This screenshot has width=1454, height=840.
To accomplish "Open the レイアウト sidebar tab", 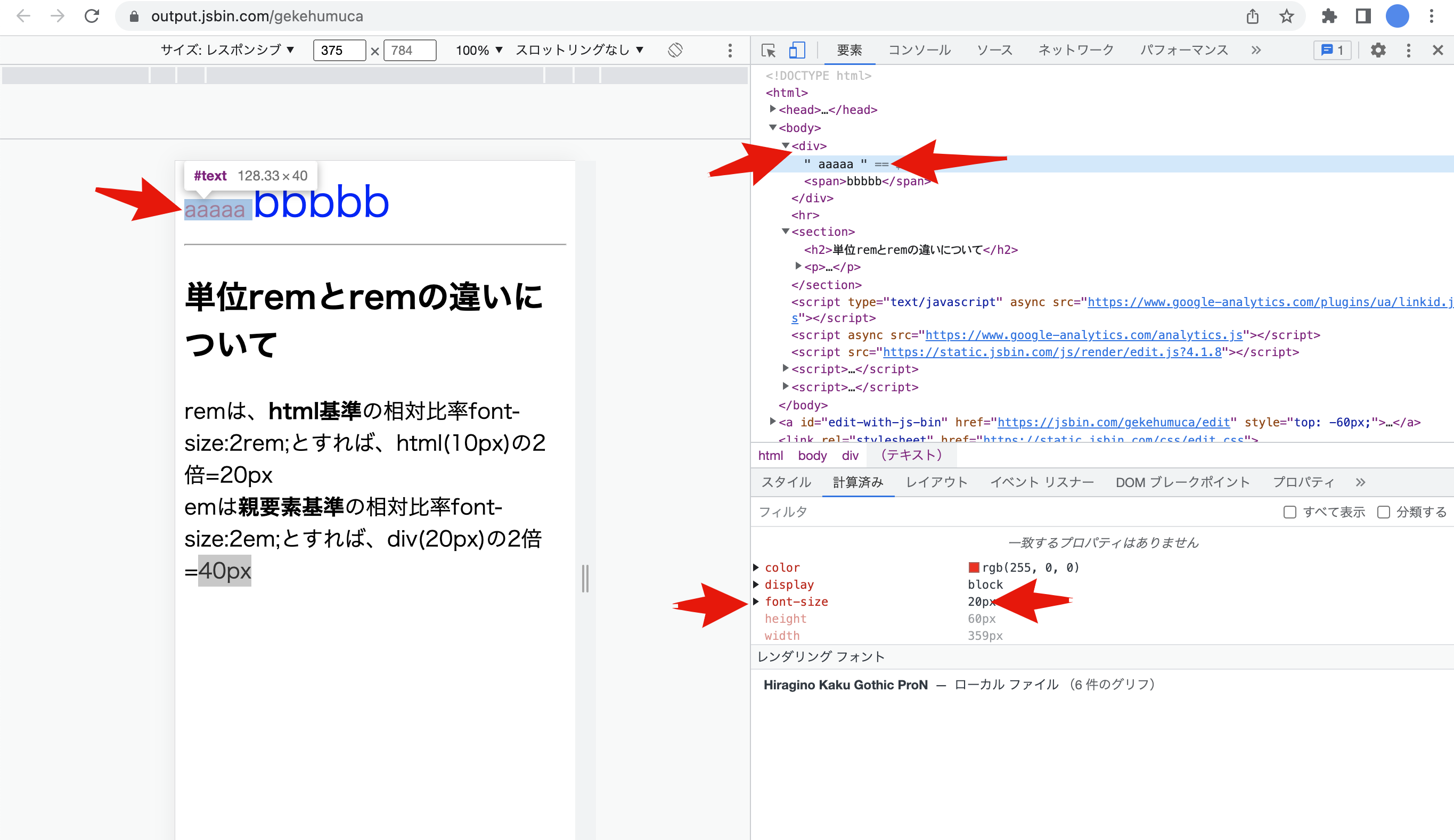I will (x=936, y=482).
